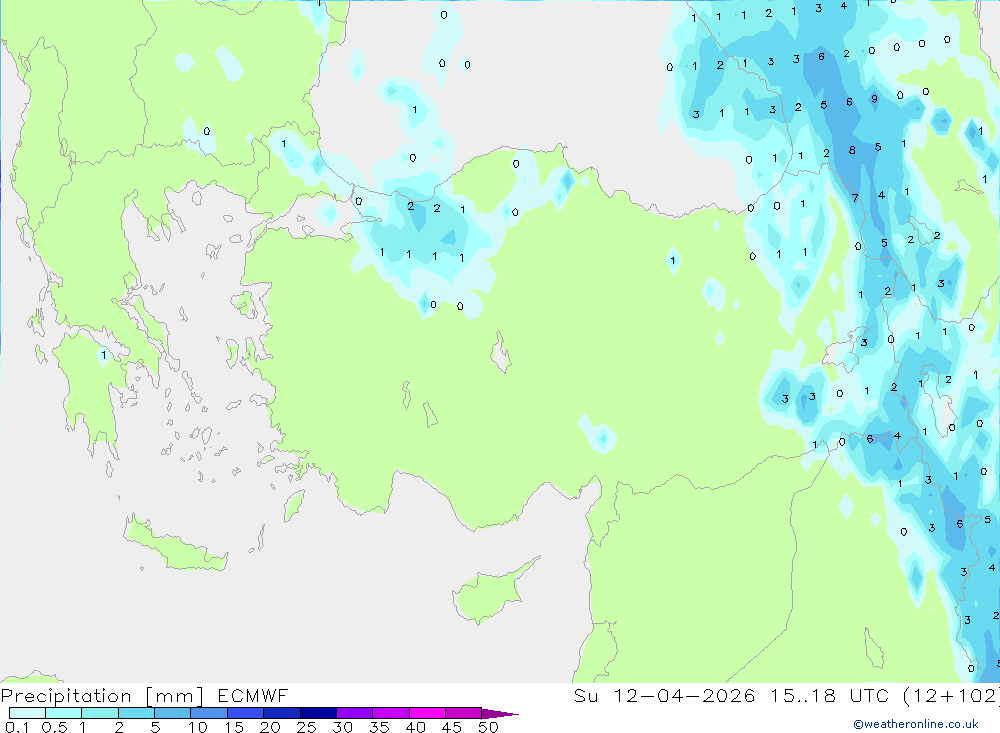
Task: Click the legend scale label '30'
Action: pyautogui.click(x=343, y=727)
